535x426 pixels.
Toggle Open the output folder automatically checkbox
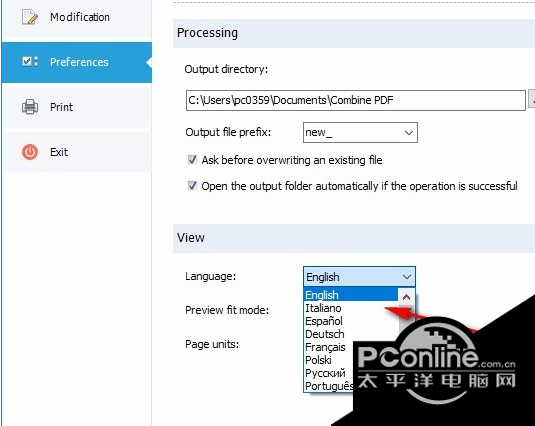pos(192,186)
